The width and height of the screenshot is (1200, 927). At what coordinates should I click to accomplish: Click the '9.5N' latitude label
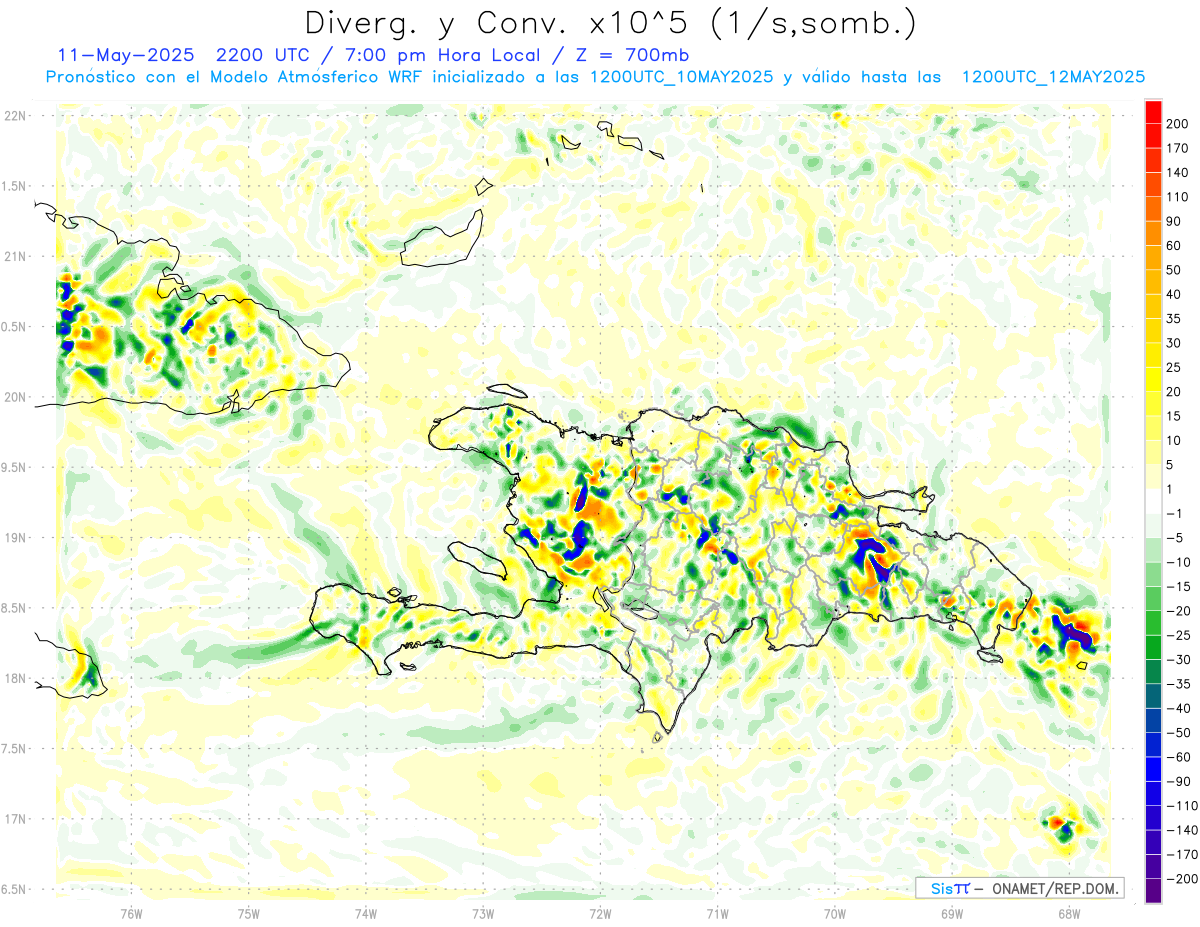pos(15,467)
